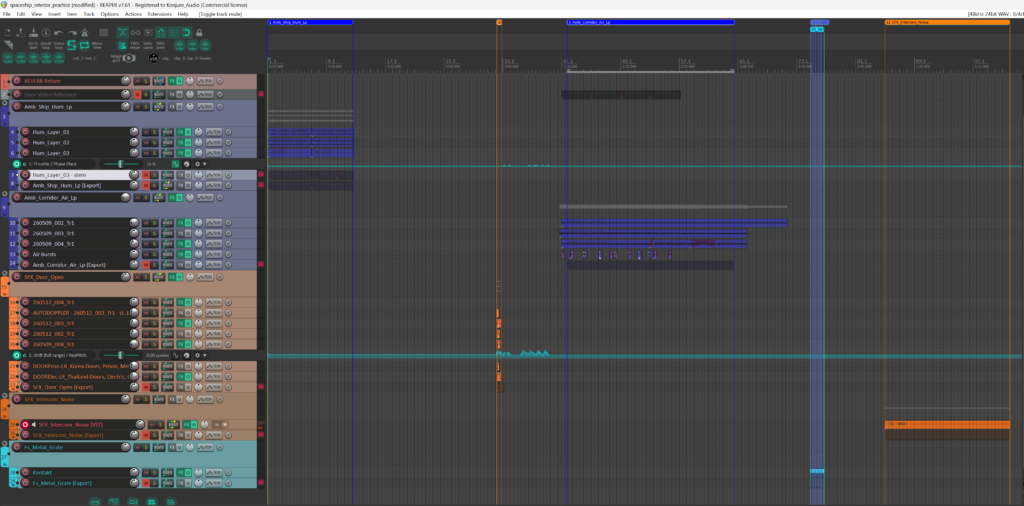The width and height of the screenshot is (1024, 506).
Task: Select the Amb_Corridor_Air_Lp region in the ruler
Action: [650, 22]
